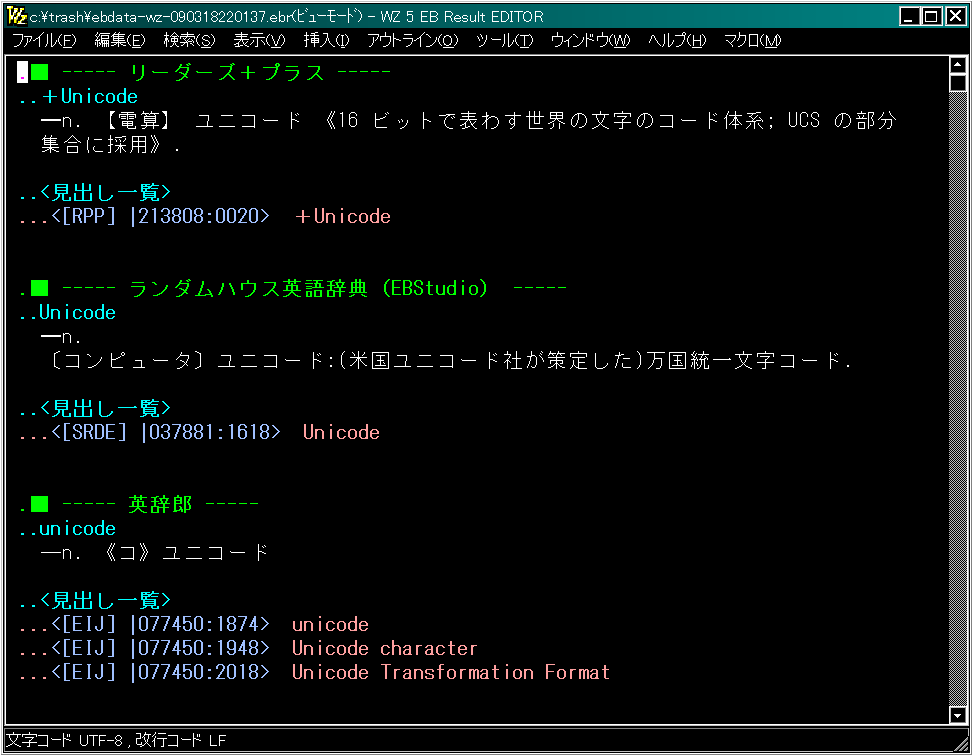The image size is (973, 756).
Task: Maximize the WZ editor window
Action: tap(931, 16)
